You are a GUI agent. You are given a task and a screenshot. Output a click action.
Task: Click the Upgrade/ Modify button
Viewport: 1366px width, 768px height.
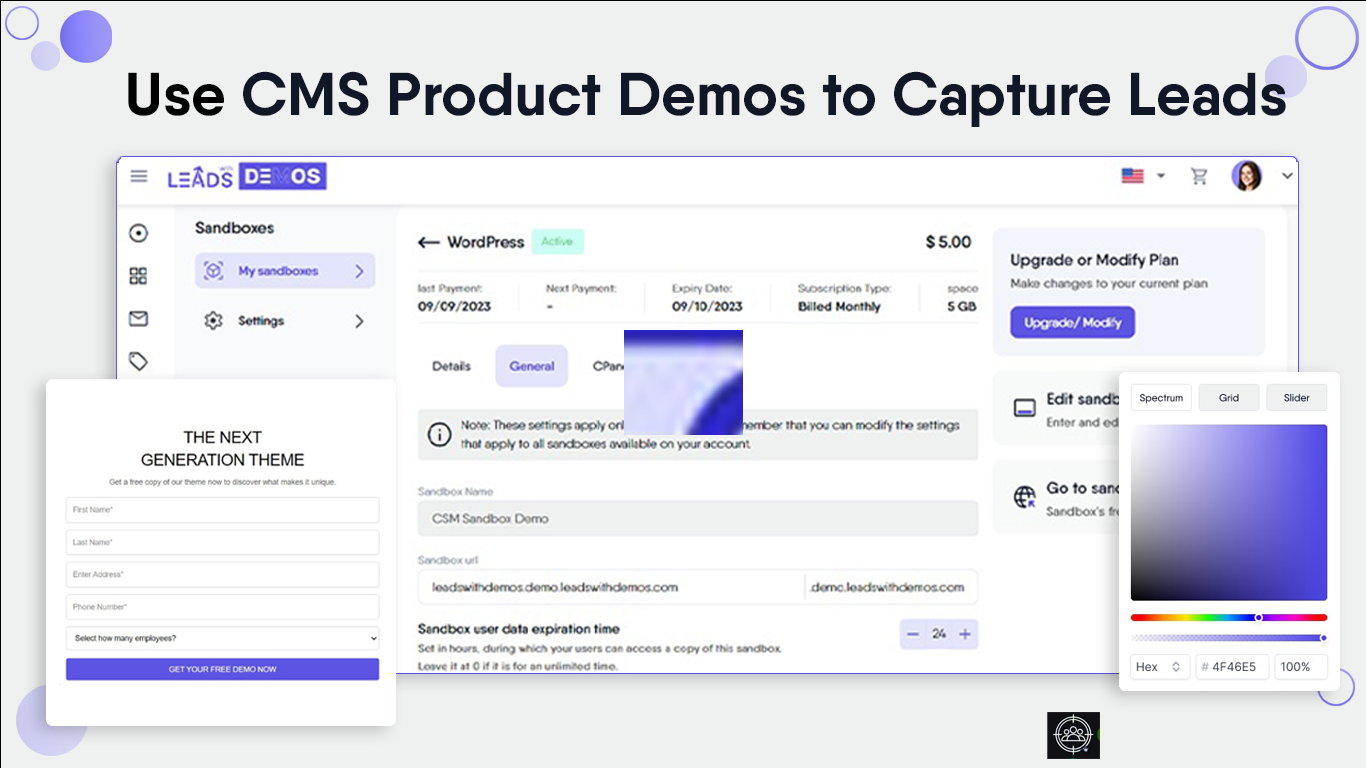[1072, 323]
